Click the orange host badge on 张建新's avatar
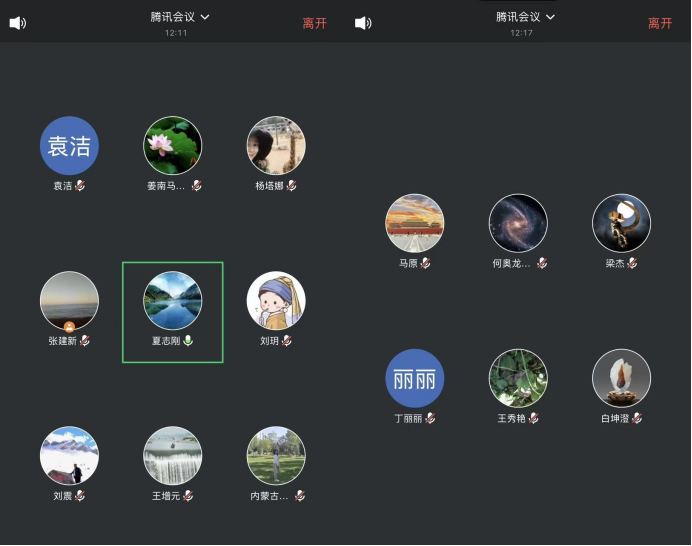The image size is (692, 546). pyautogui.click(x=69, y=327)
